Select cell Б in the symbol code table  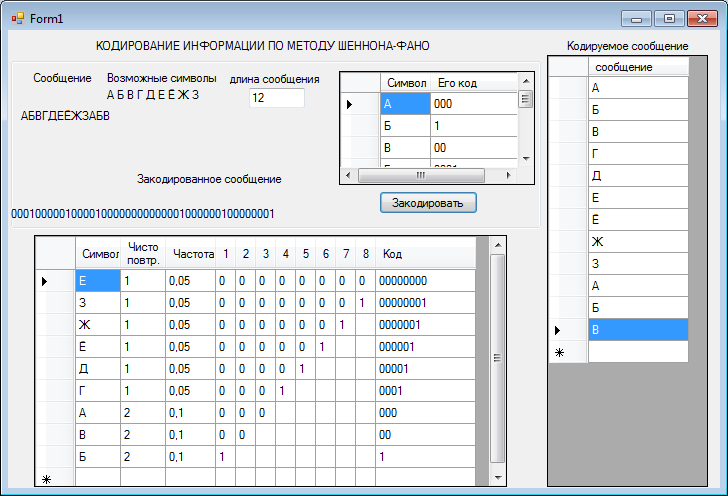[405, 126]
